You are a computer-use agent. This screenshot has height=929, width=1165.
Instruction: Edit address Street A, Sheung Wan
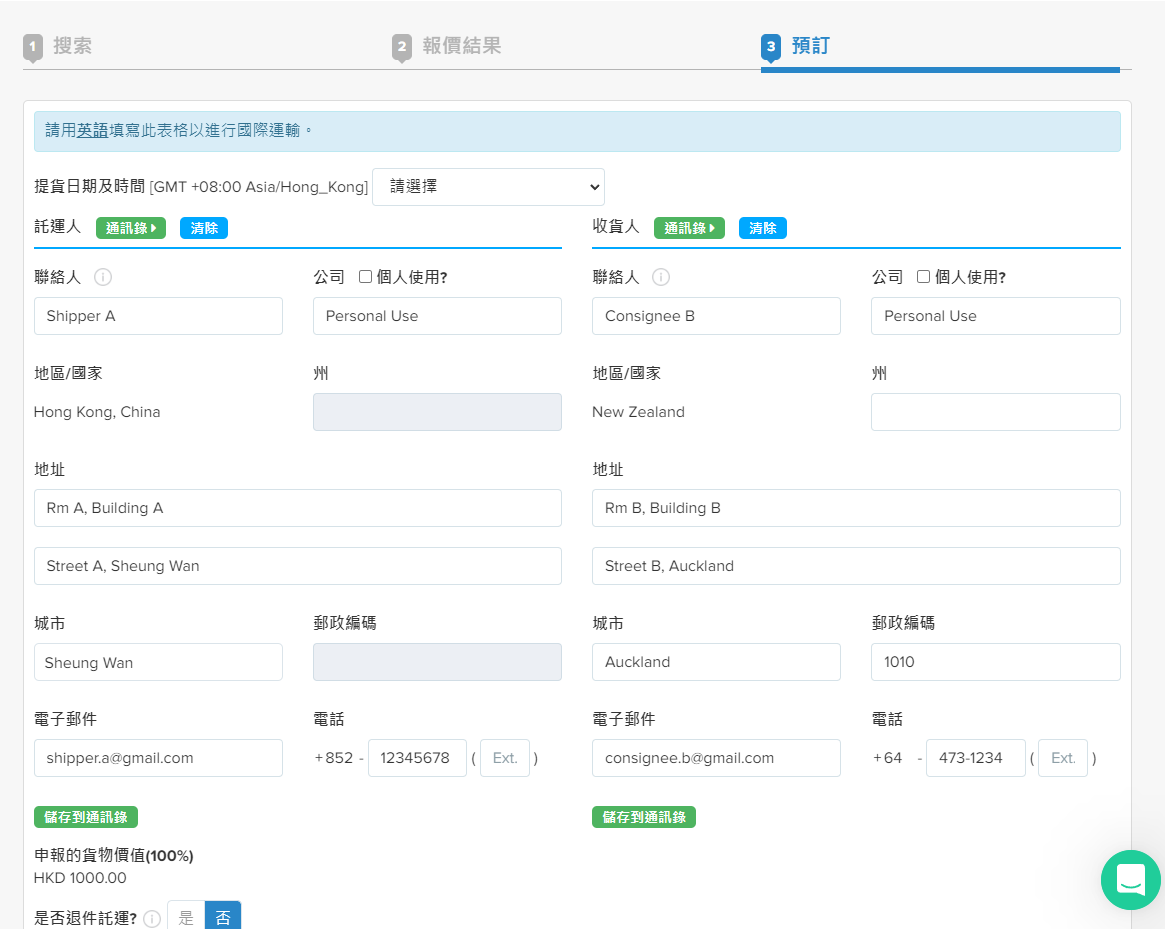tap(298, 566)
